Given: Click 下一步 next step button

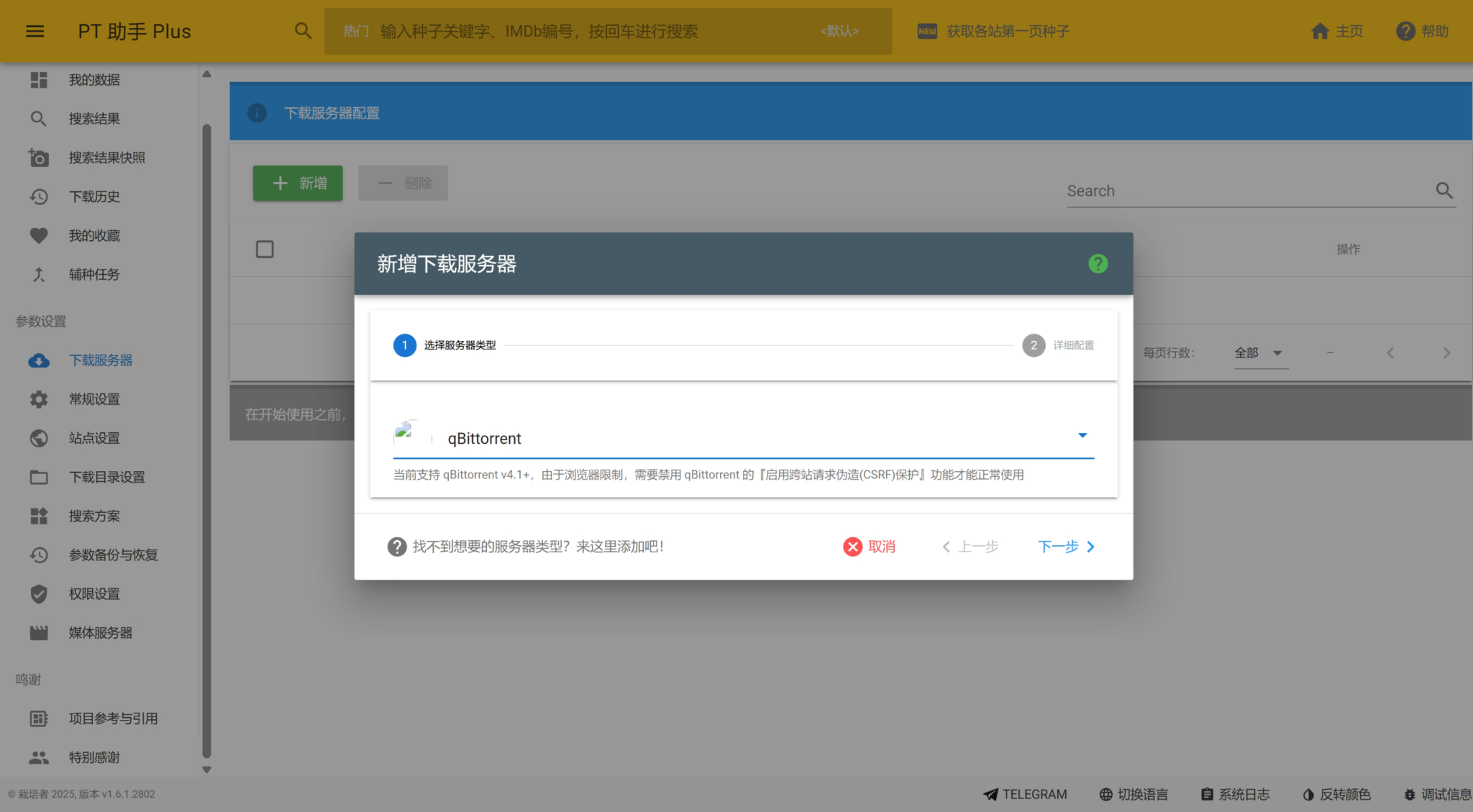Looking at the screenshot, I should (x=1066, y=547).
